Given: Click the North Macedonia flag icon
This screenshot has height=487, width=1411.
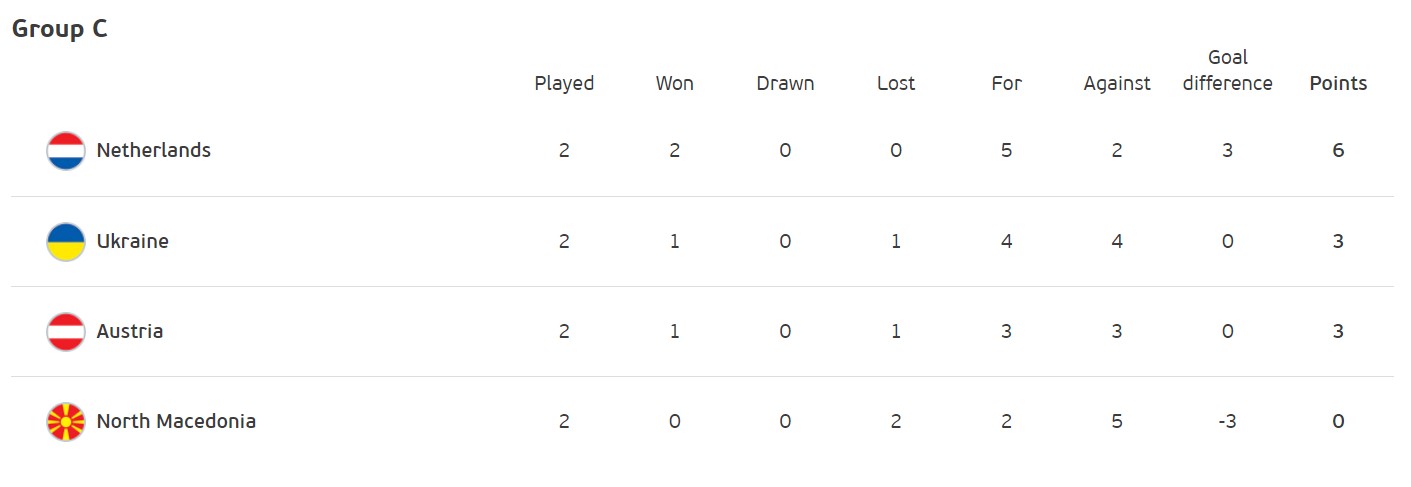Looking at the screenshot, I should [66, 422].
